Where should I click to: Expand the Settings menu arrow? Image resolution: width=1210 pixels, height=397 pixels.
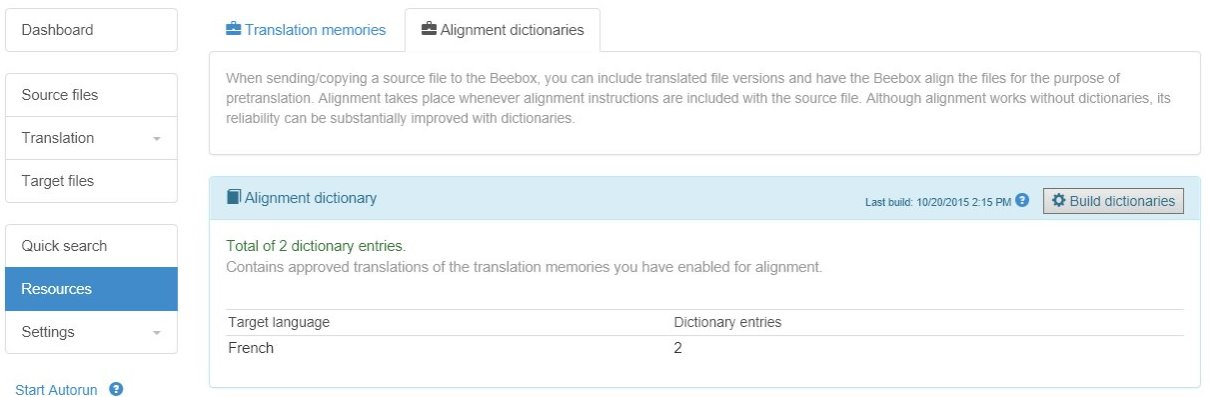(156, 333)
